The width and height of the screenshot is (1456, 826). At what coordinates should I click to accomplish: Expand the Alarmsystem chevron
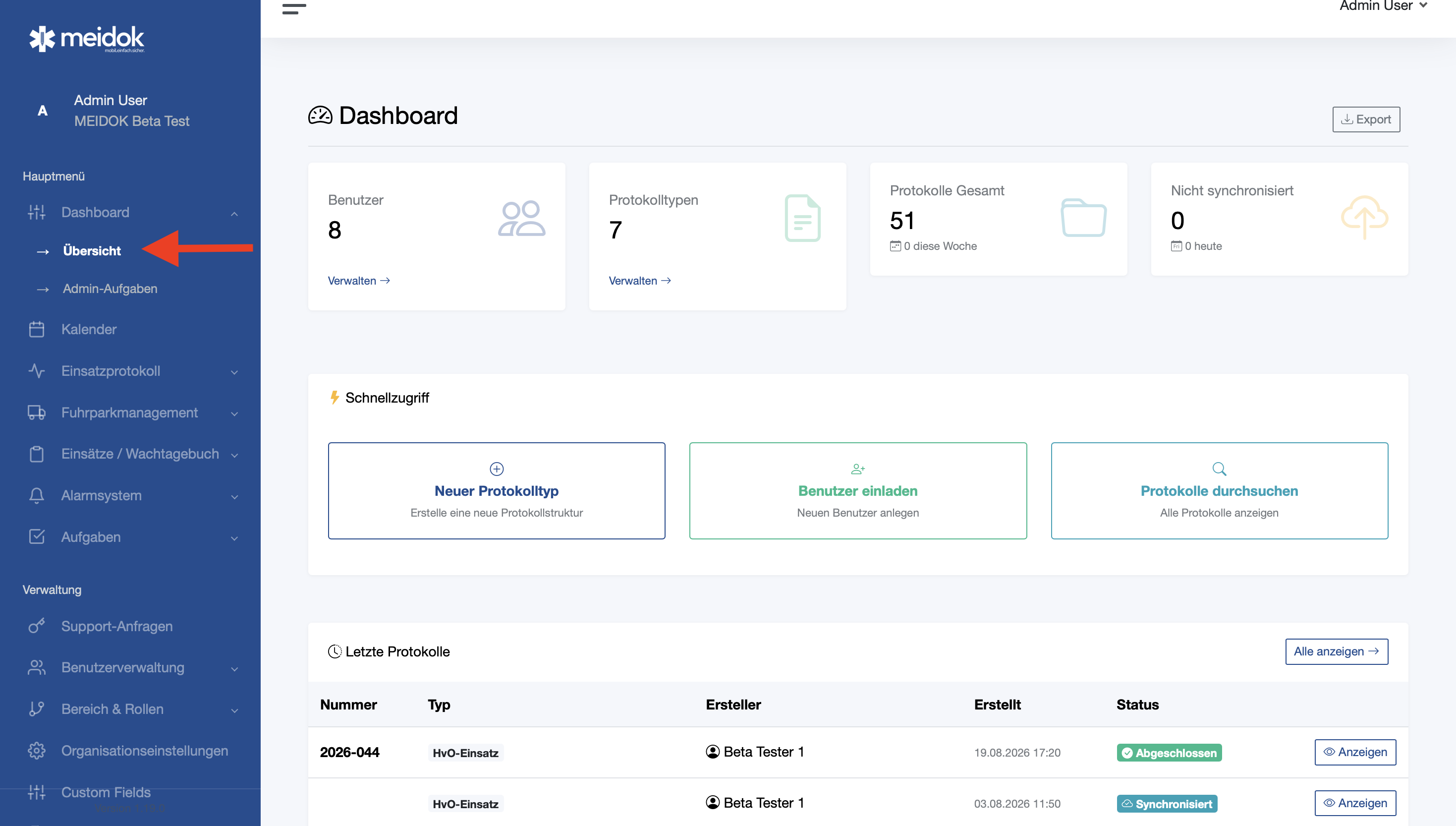point(234,496)
